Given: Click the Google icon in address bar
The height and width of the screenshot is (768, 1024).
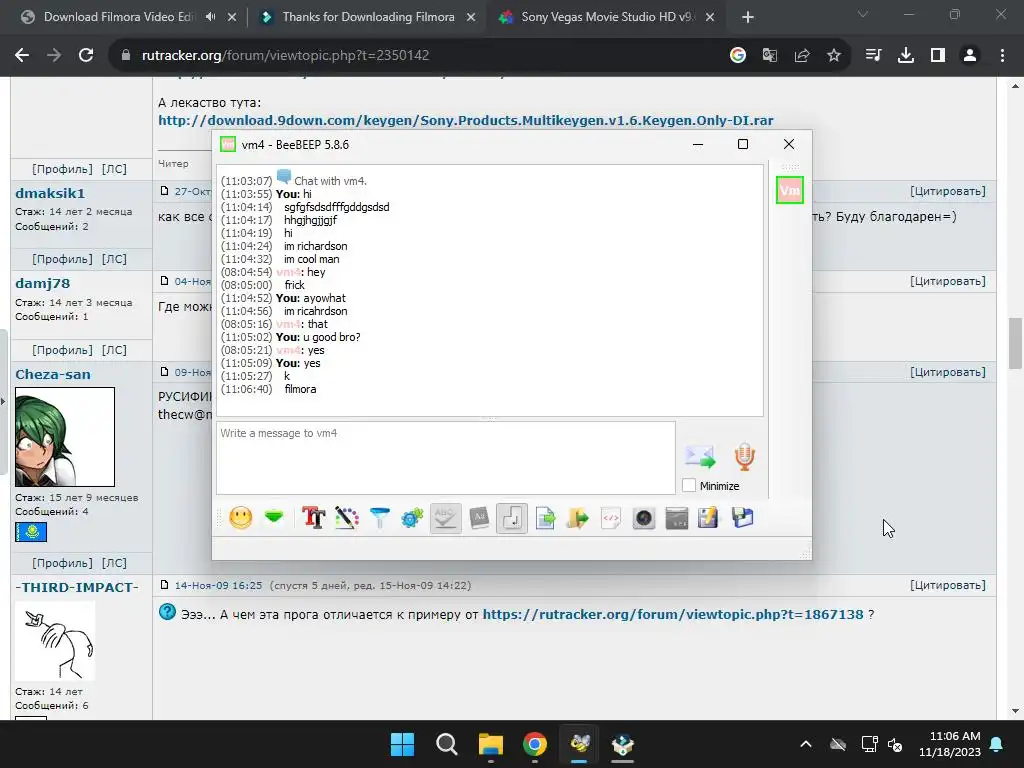Looking at the screenshot, I should [738, 56].
